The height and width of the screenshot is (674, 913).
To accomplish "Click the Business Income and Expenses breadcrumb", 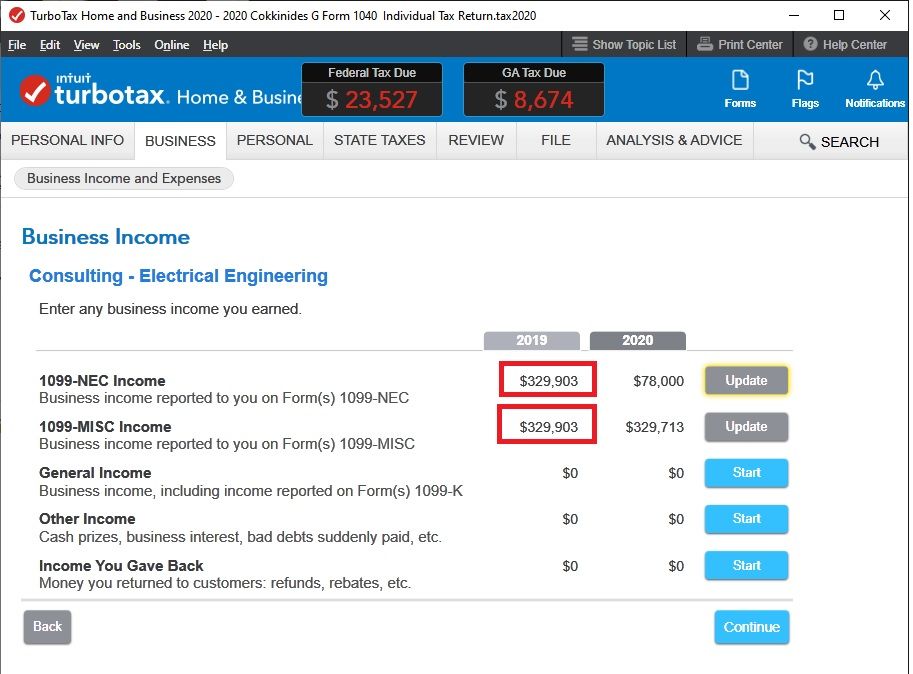I will (124, 178).
